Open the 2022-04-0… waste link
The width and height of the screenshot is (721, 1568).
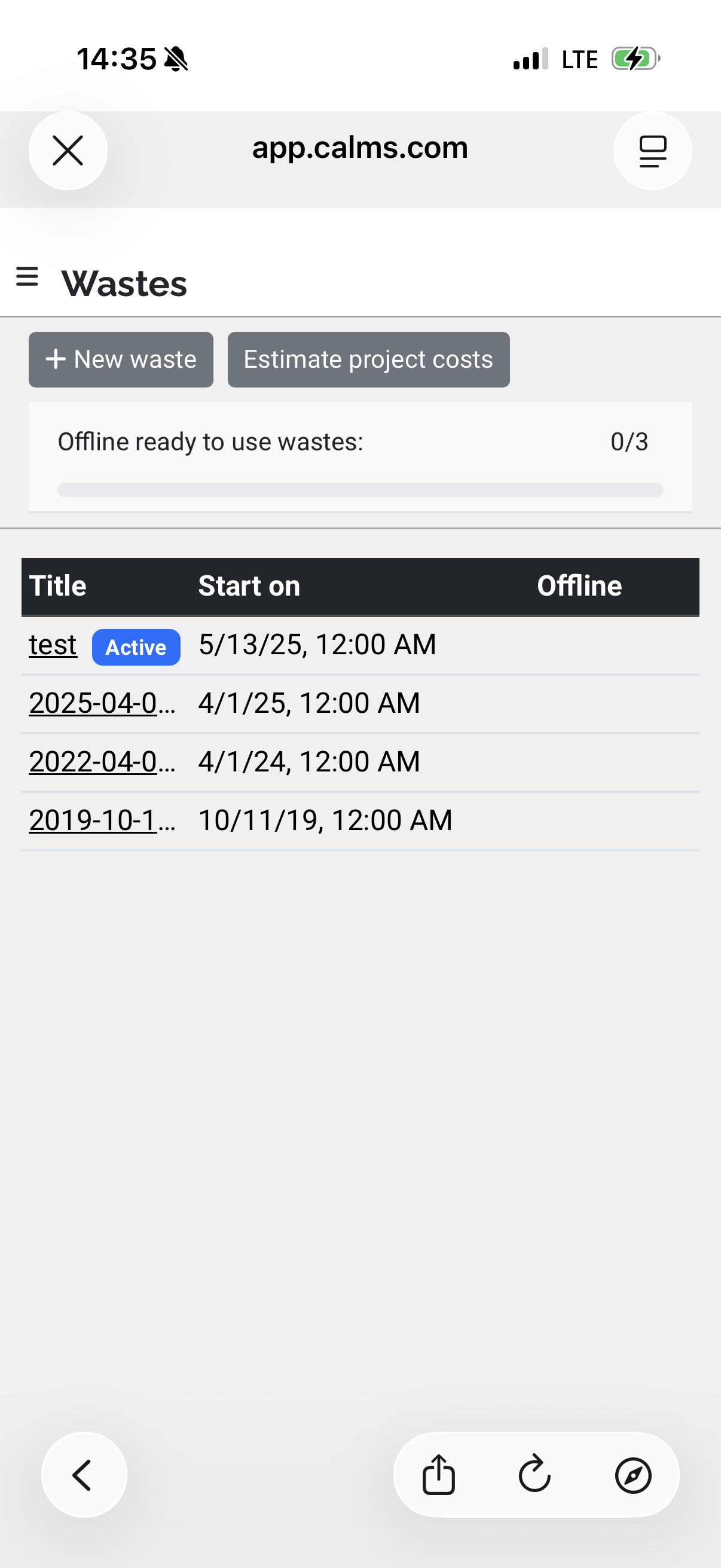coord(102,761)
